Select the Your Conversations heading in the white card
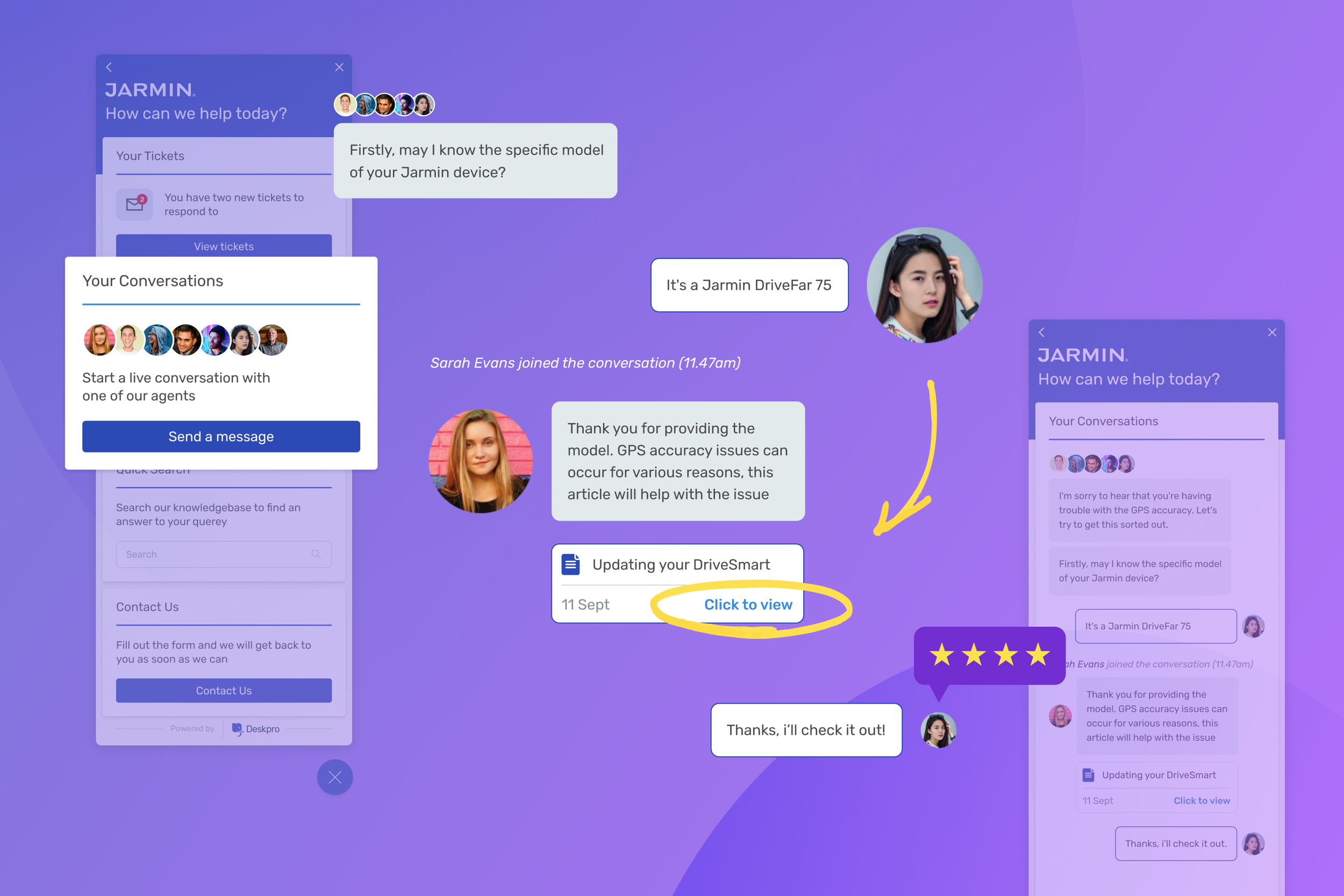Image resolution: width=1344 pixels, height=896 pixels. click(x=153, y=281)
